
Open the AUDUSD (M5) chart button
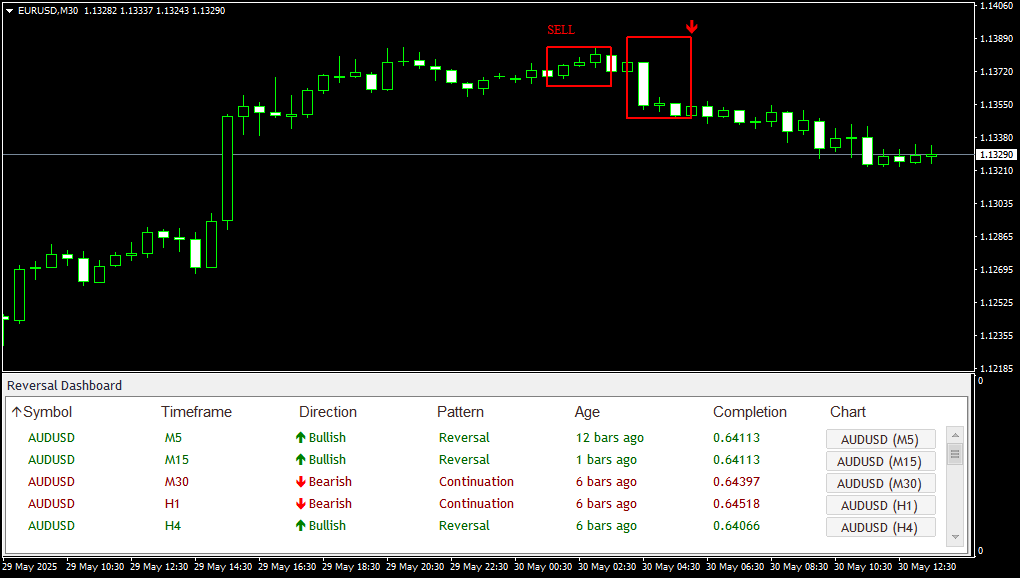tap(880, 438)
